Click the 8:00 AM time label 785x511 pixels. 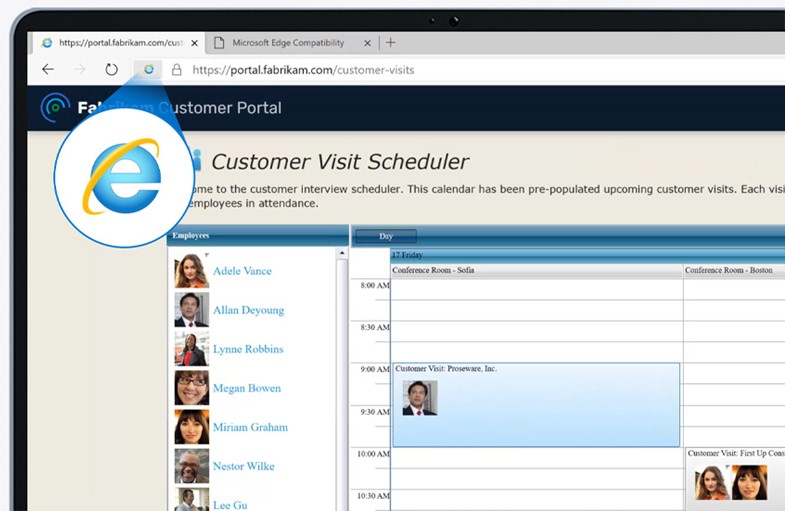click(375, 285)
